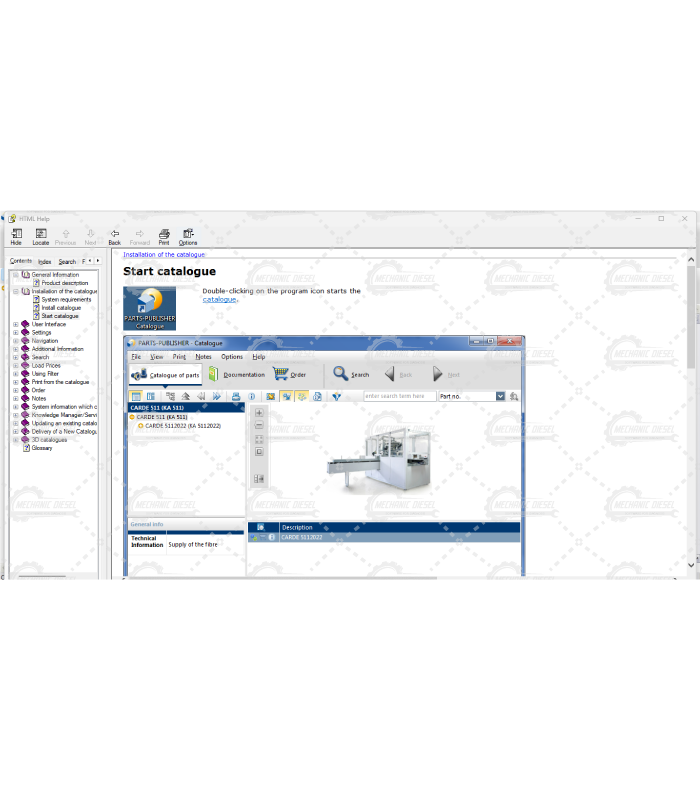
Task: Switch to the Index tab
Action: [x=45, y=261]
